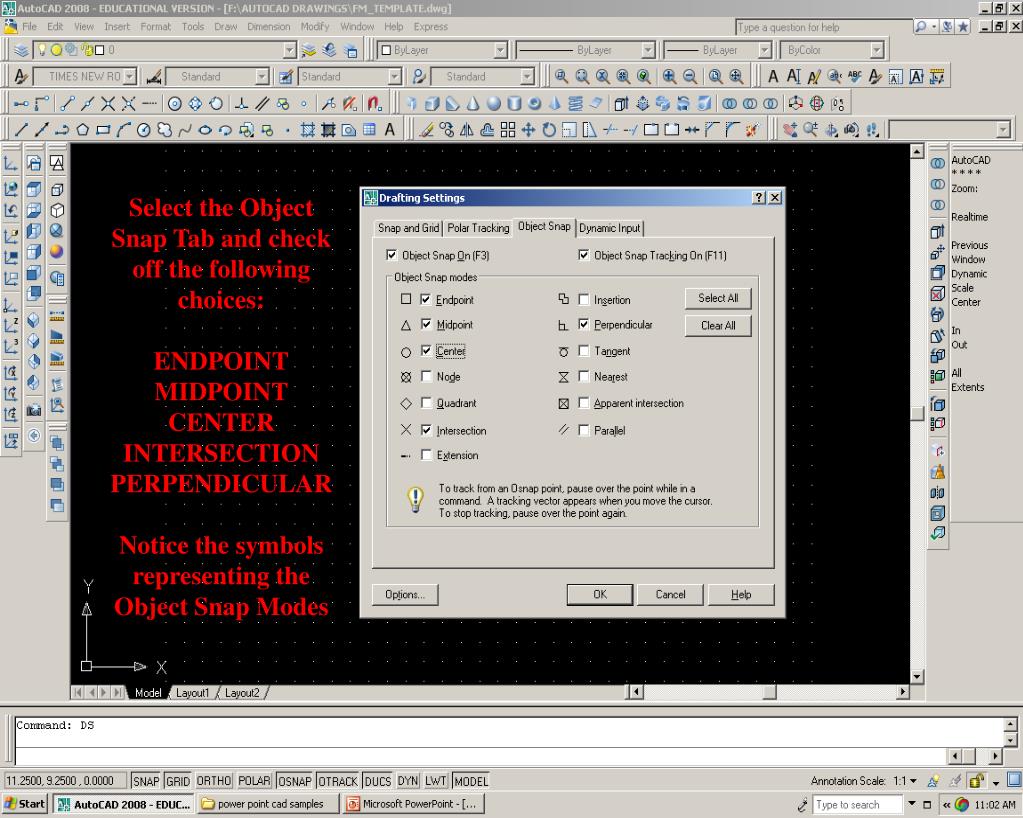1023x818 pixels.
Task: Toggle OSNAP in the status bar
Action: pyautogui.click(x=295, y=781)
